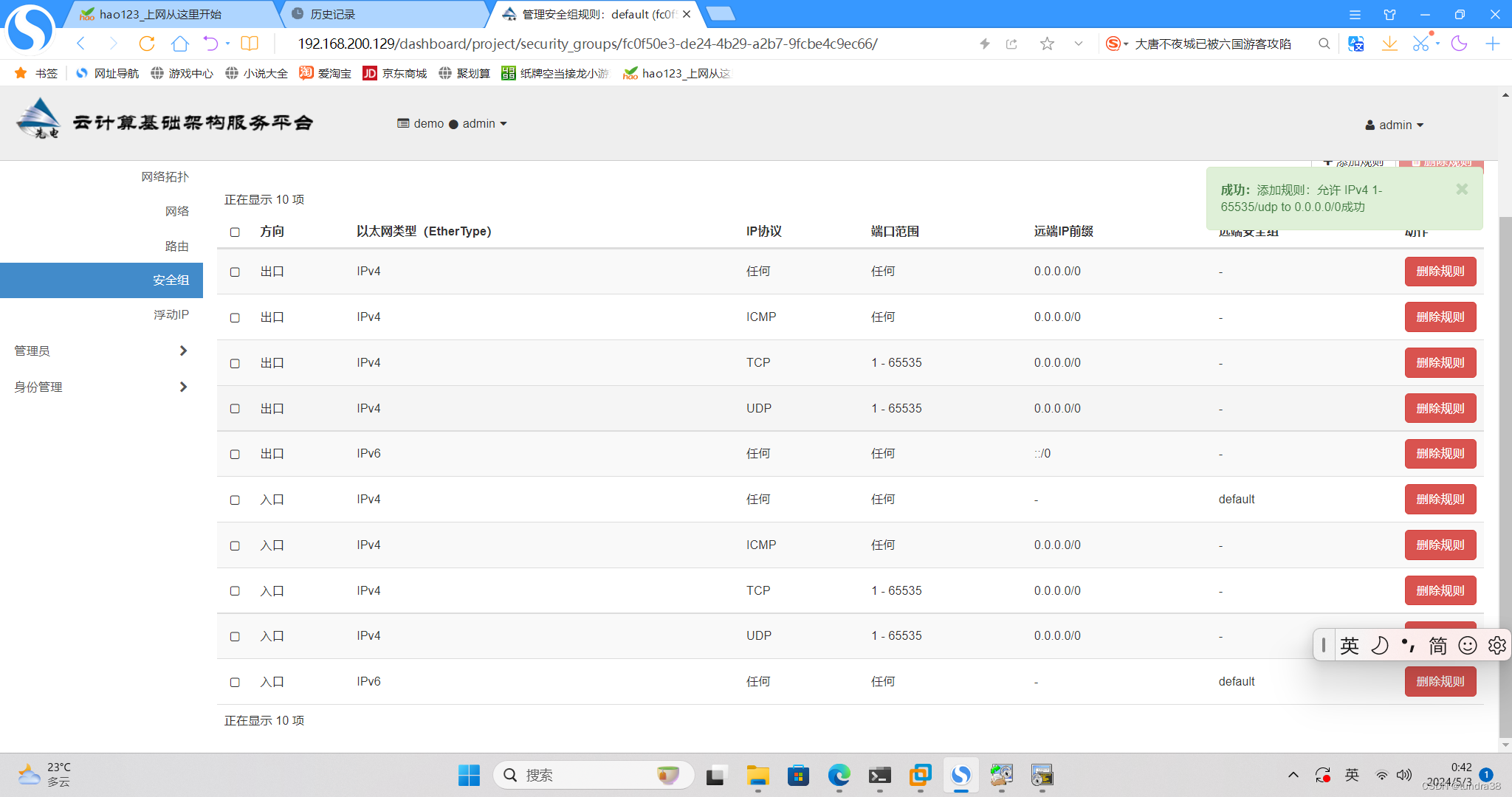Open VMware icon in taskbar
The image size is (1512, 797).
[x=920, y=775]
